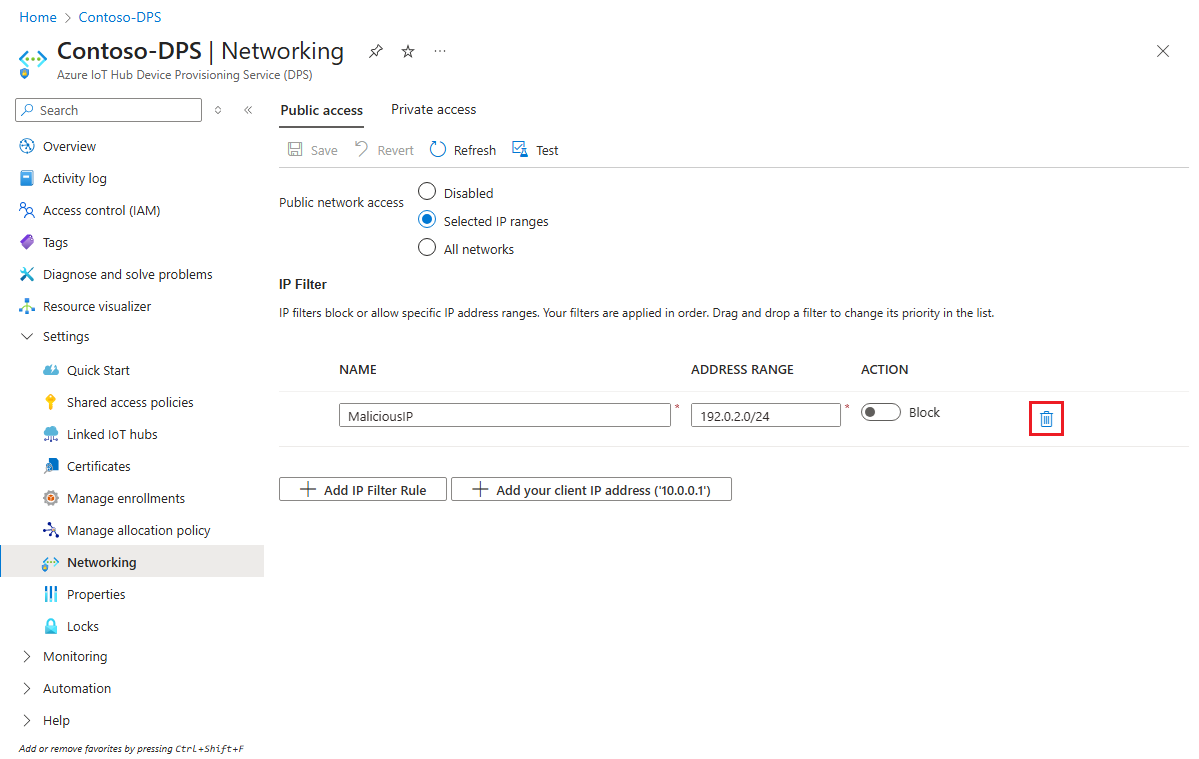The image size is (1199, 759).
Task: Switch to the Private access tab
Action: click(x=433, y=109)
